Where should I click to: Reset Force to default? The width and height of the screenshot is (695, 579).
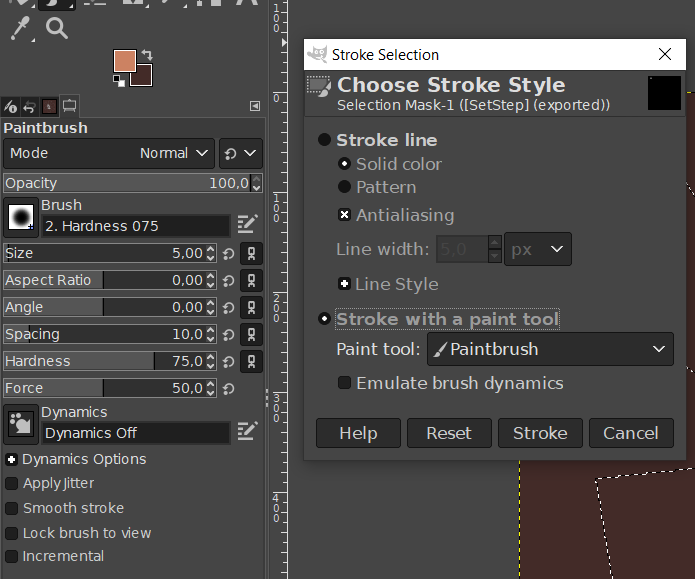(229, 389)
